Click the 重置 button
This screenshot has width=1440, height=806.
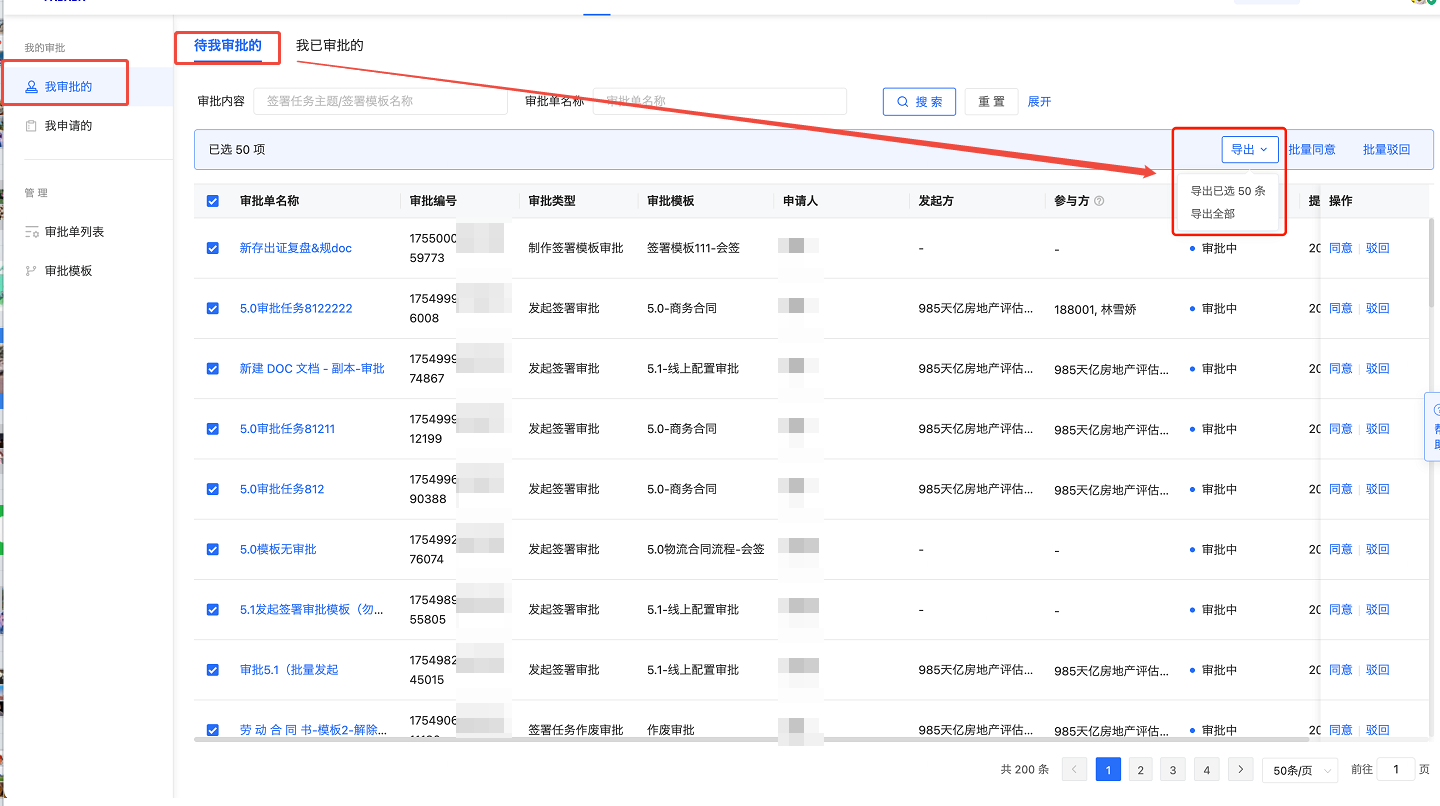pyautogui.click(x=991, y=102)
